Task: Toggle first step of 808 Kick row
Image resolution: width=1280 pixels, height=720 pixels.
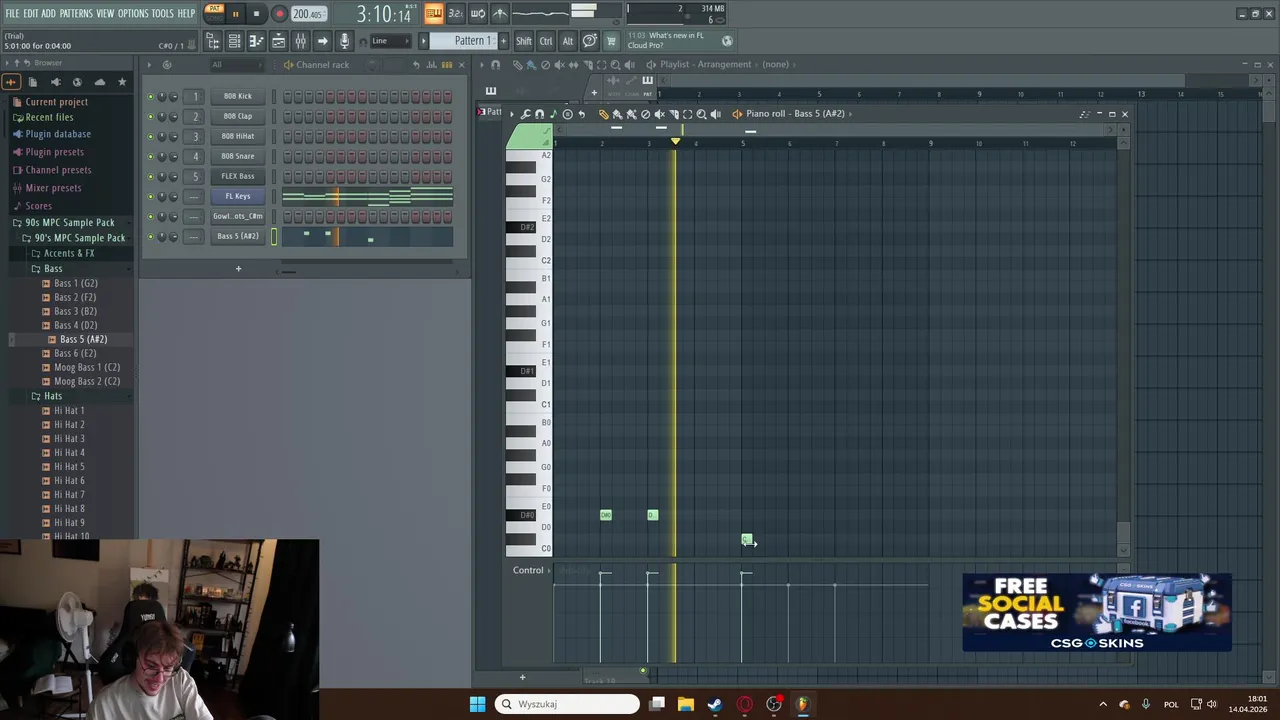Action: tap(287, 97)
